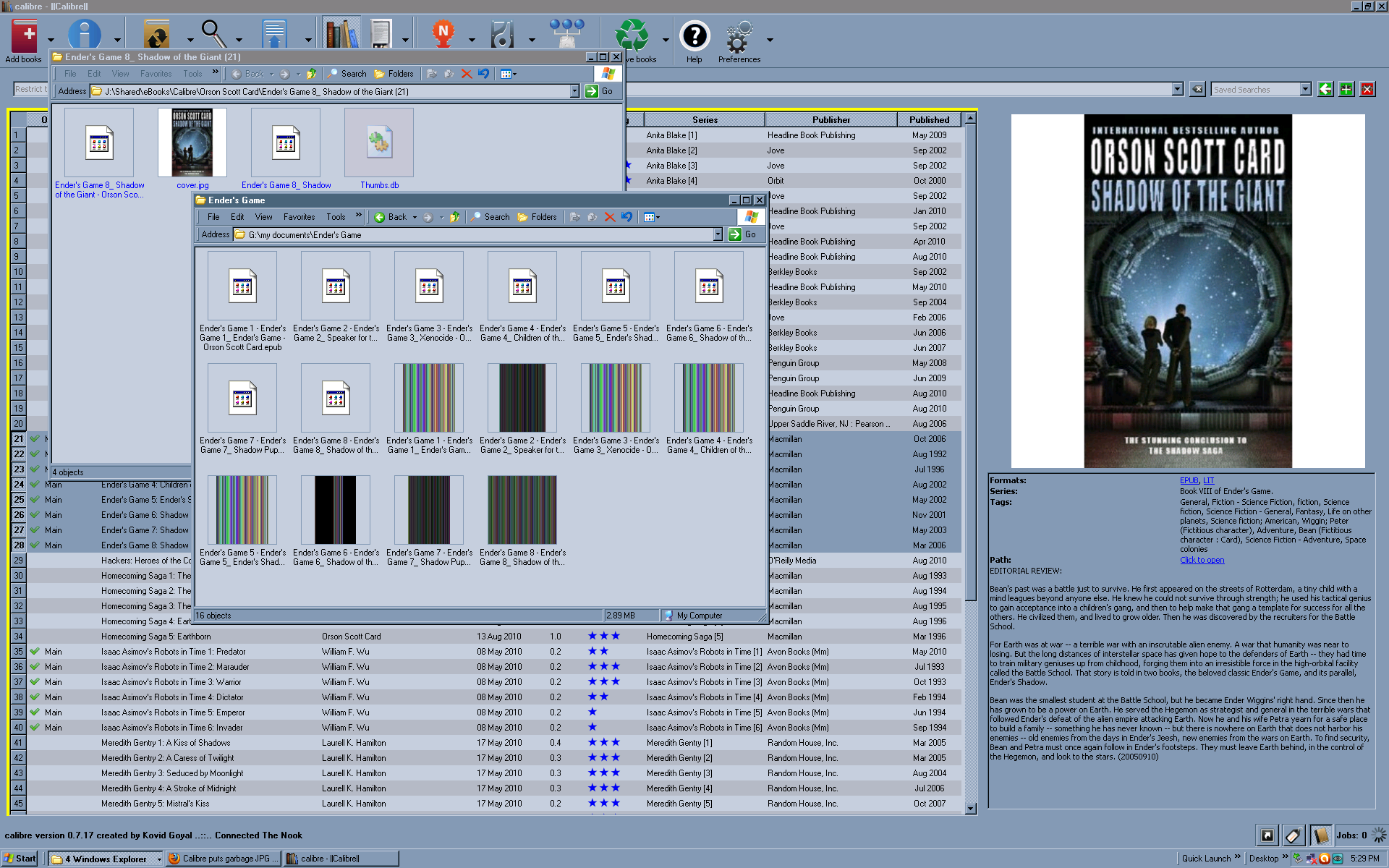Open the Saved Searches dropdown
The image size is (1389, 868).
click(x=1305, y=89)
